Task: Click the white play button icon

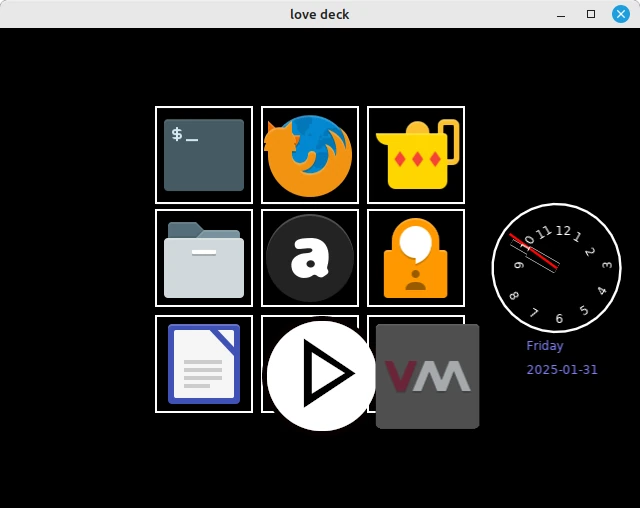Action: point(321,375)
